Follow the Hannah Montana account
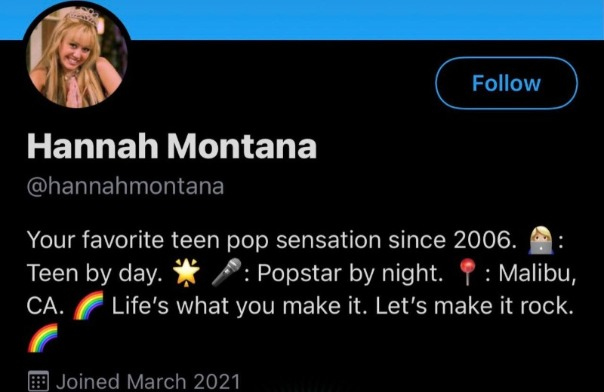Image resolution: width=604 pixels, height=392 pixels. pyautogui.click(x=506, y=83)
